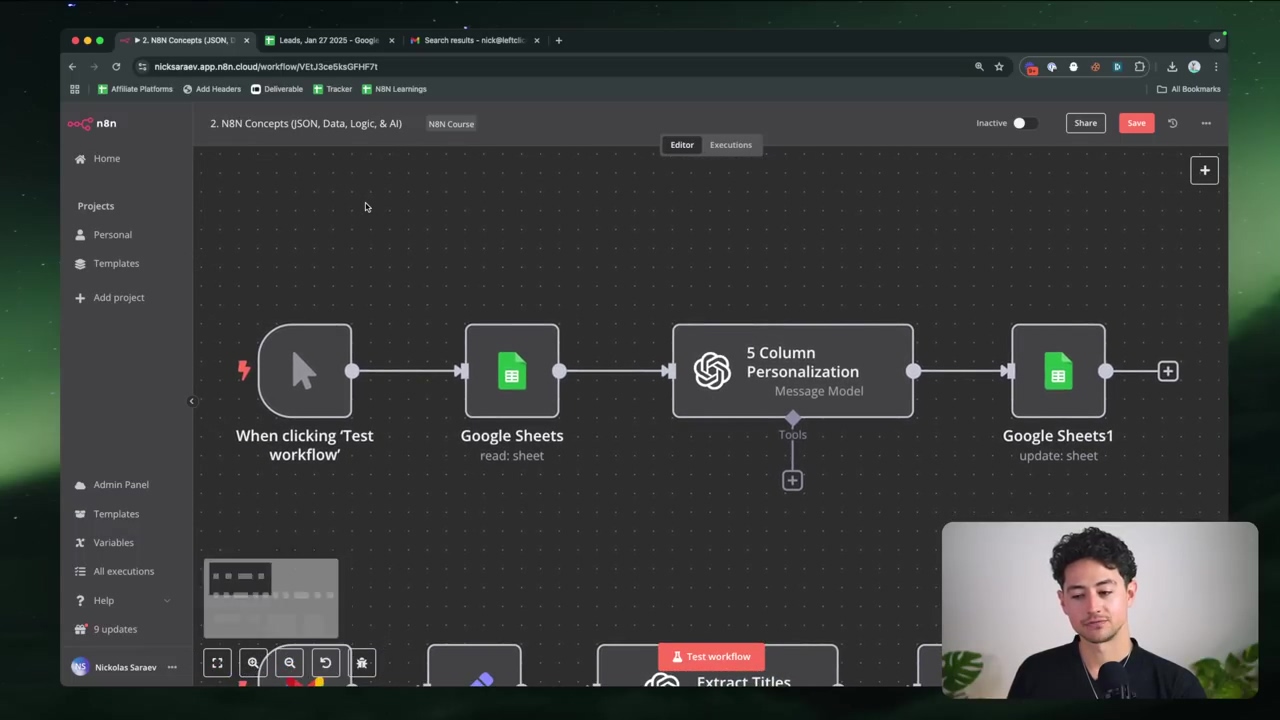Click the fit-to-view canvas button
The image size is (1280, 720).
217,663
